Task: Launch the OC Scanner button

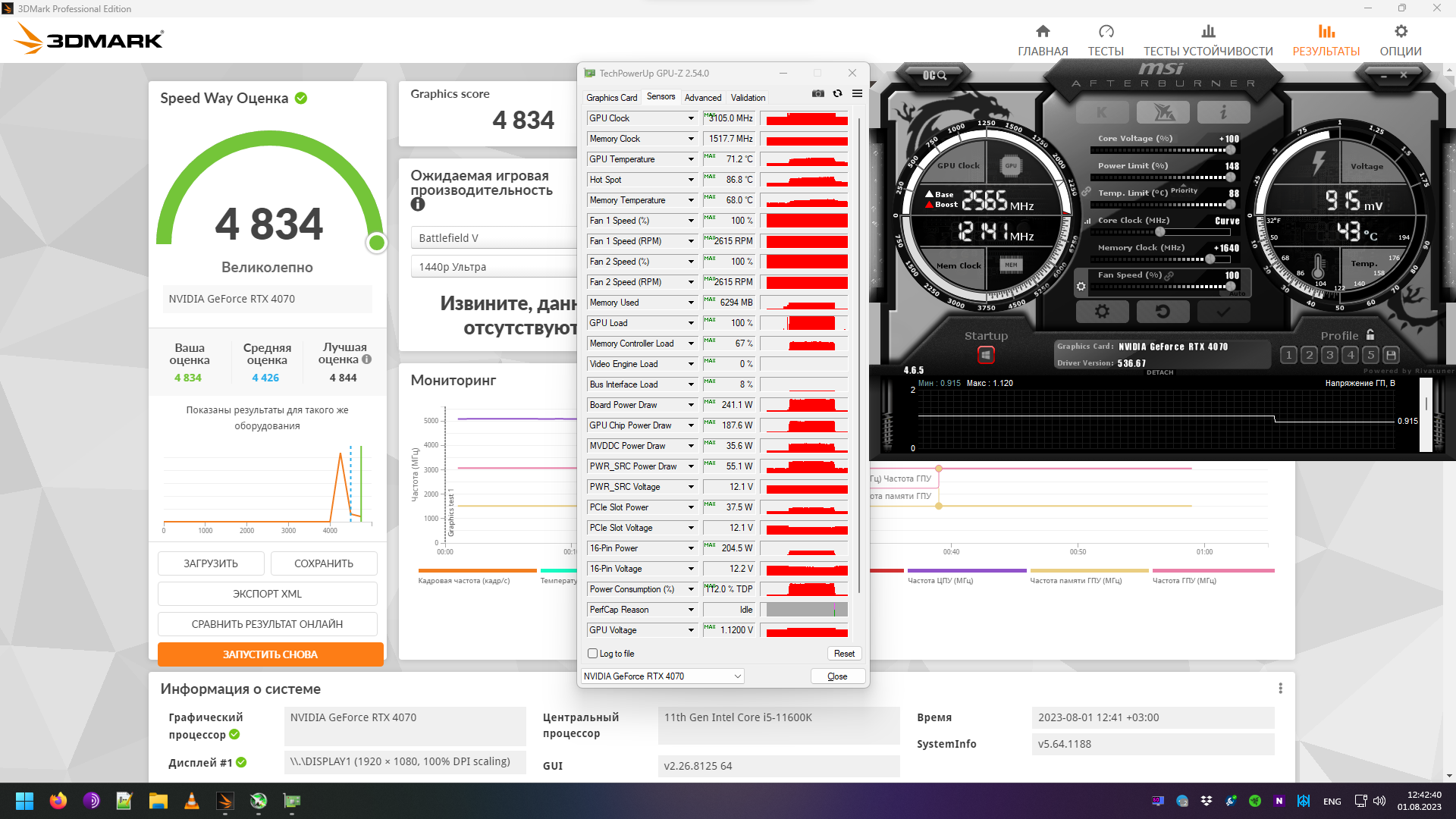Action: pyautogui.click(x=934, y=75)
